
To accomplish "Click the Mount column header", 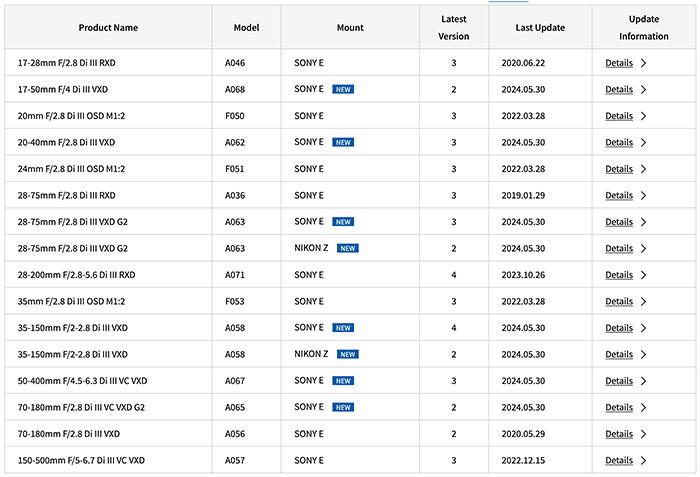I will 350,28.
